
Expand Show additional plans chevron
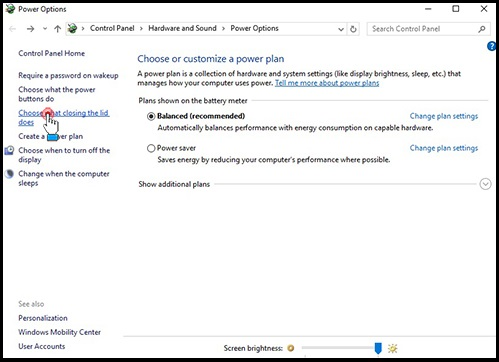pyautogui.click(x=485, y=184)
